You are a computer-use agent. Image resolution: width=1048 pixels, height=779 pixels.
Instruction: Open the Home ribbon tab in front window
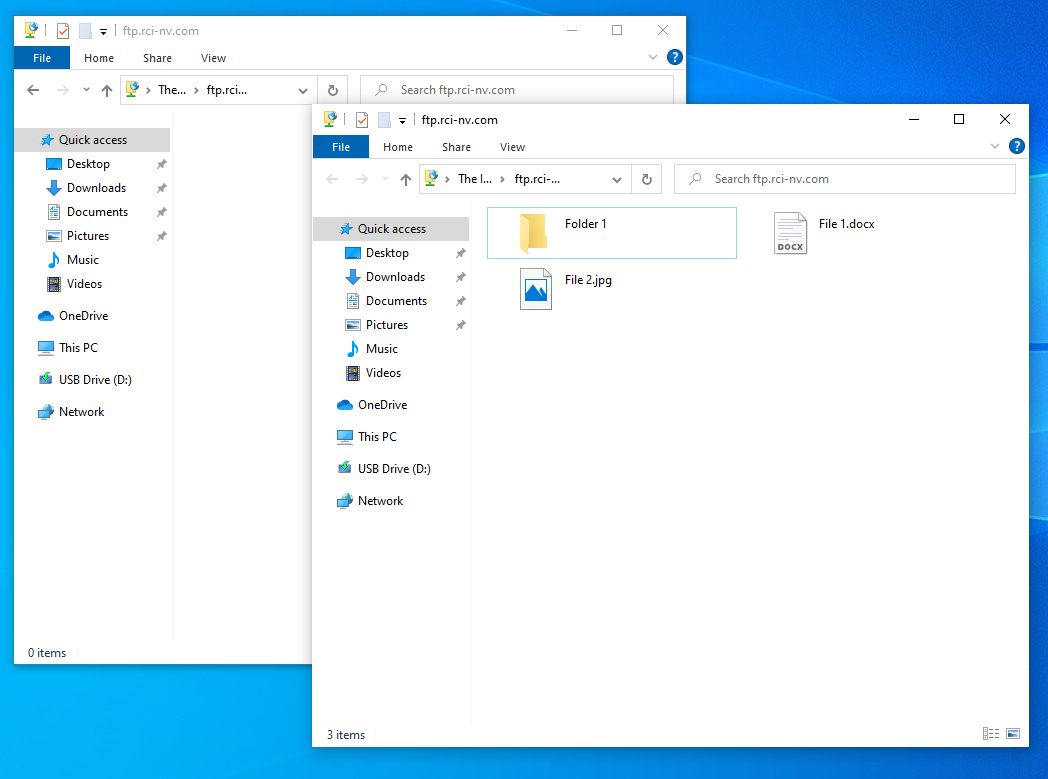click(x=398, y=147)
